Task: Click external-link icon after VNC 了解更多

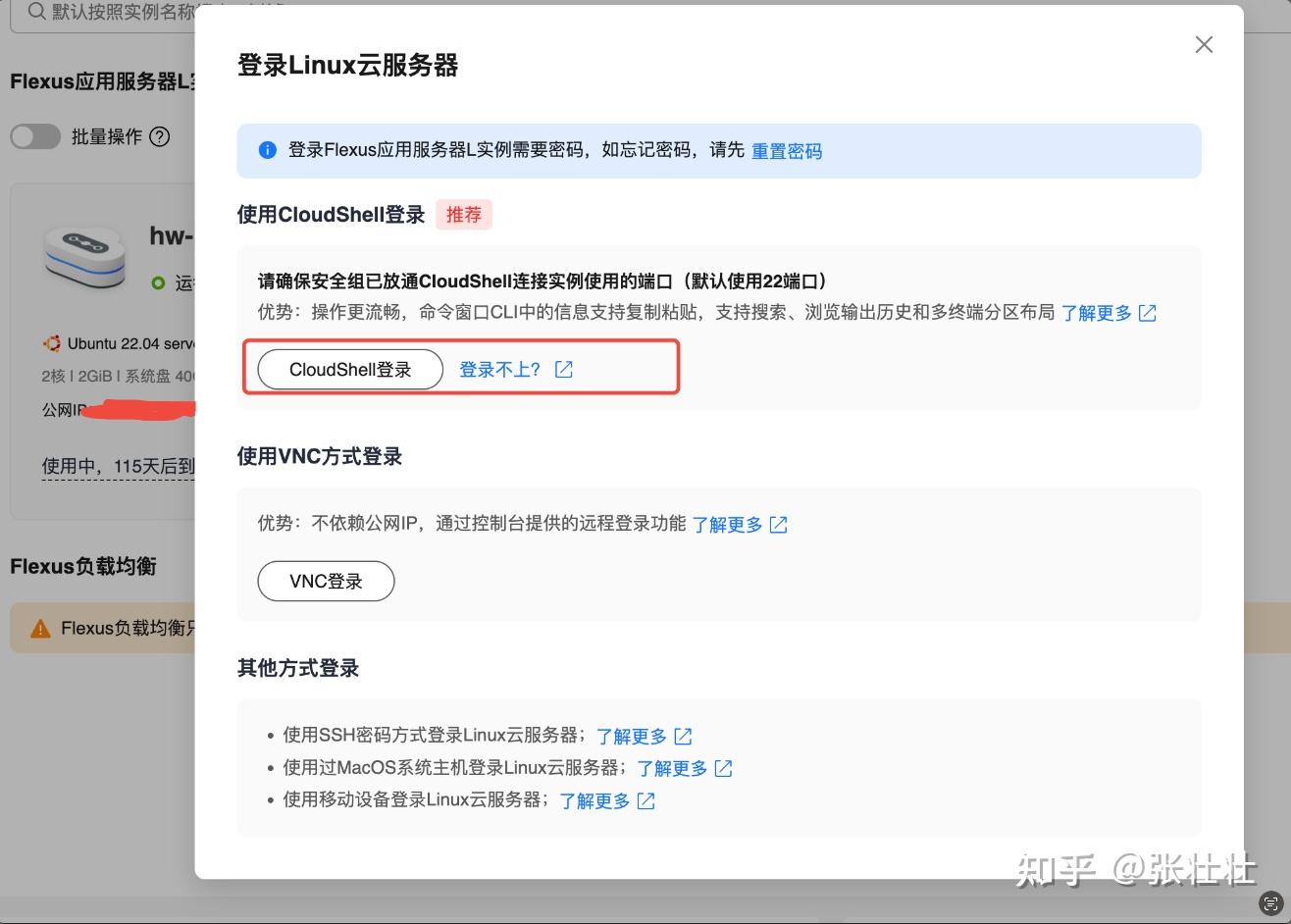Action: click(779, 525)
